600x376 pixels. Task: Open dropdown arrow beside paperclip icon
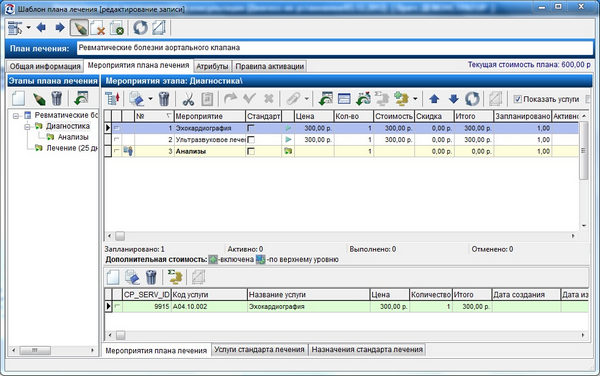(x=307, y=99)
